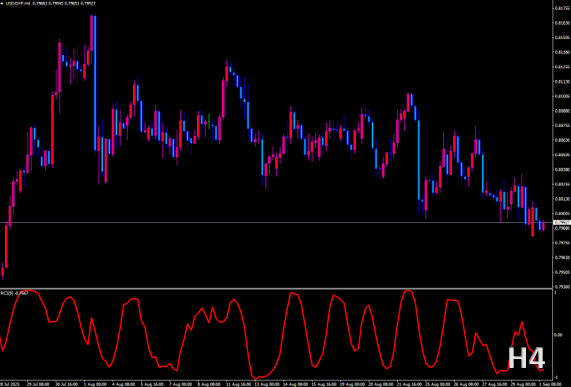Click the current price tag on price axis
Viewport: 571px width, 387px height.
click(x=562, y=222)
